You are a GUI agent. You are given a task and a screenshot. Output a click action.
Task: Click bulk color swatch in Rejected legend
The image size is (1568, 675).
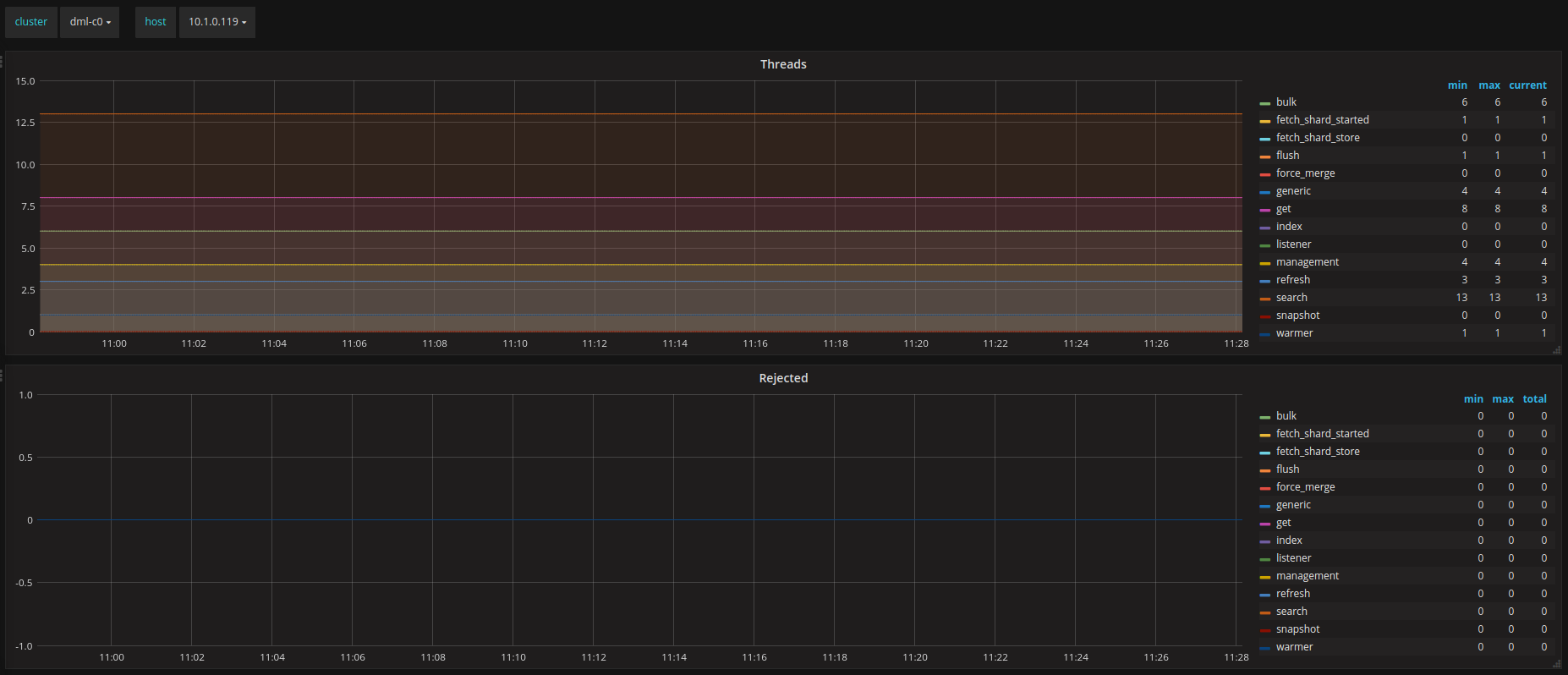[1265, 417]
